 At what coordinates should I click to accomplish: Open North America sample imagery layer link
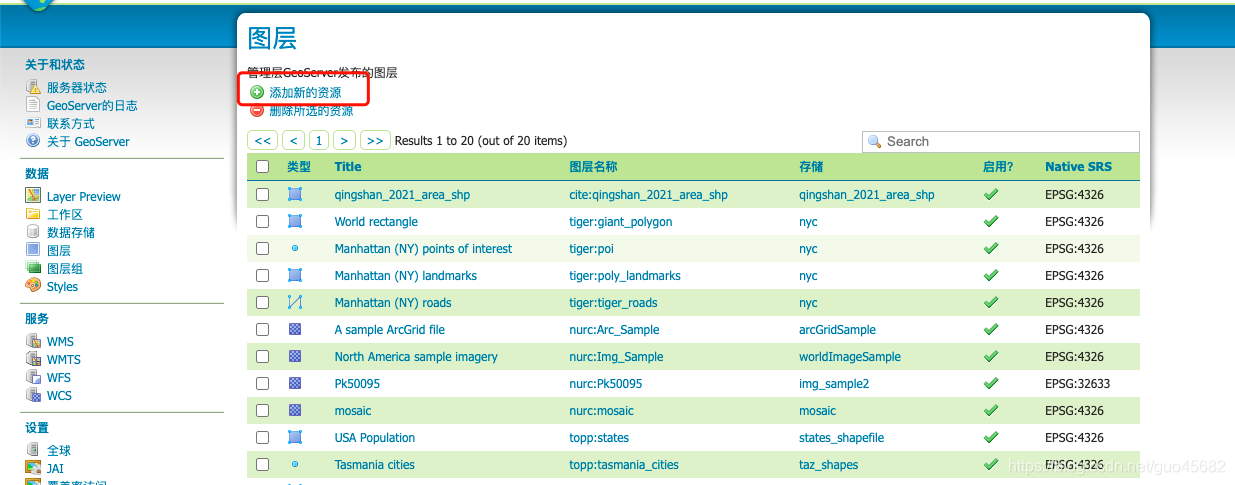click(x=416, y=357)
